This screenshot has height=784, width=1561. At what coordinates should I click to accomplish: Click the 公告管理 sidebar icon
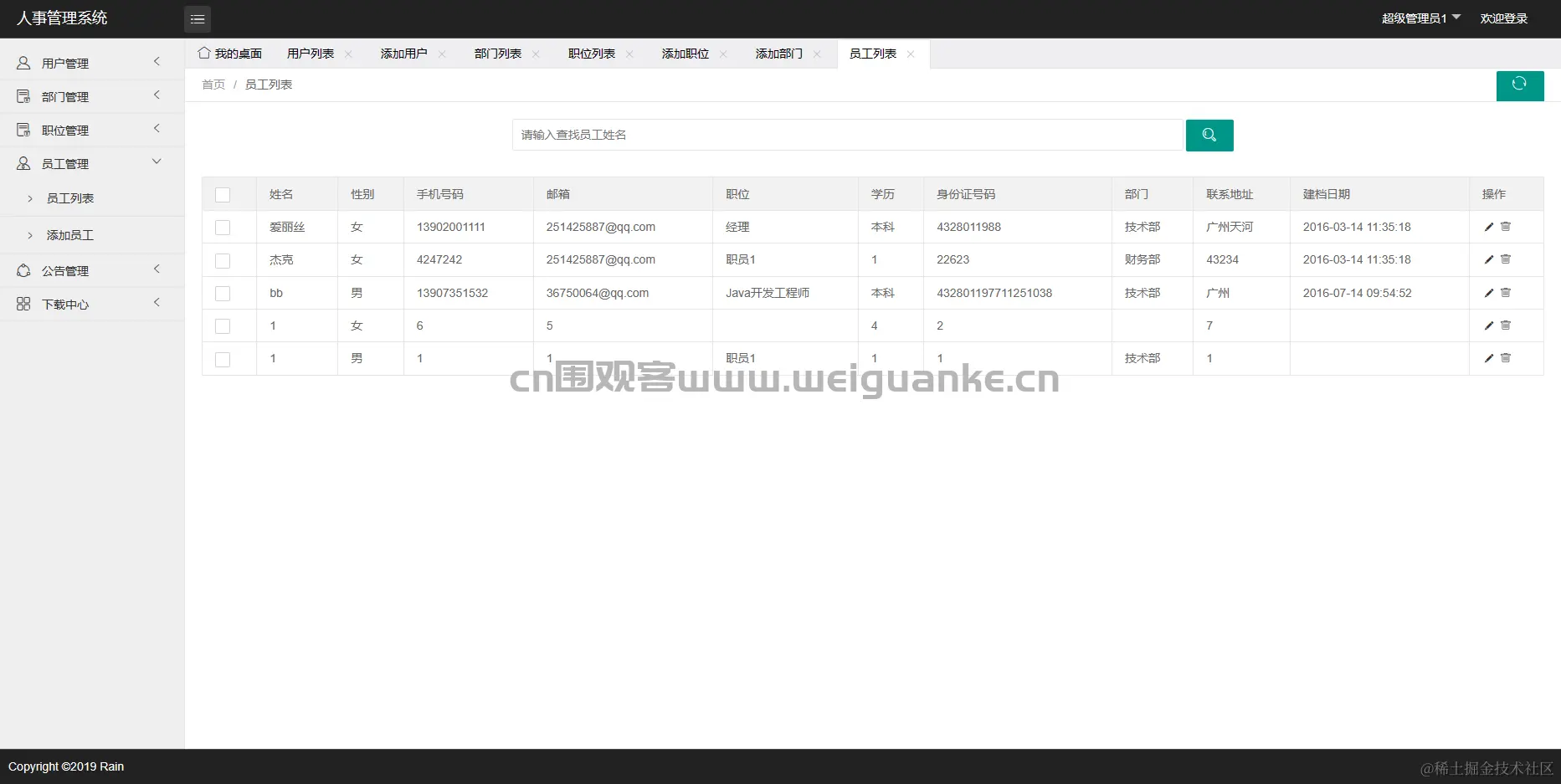[x=23, y=270]
